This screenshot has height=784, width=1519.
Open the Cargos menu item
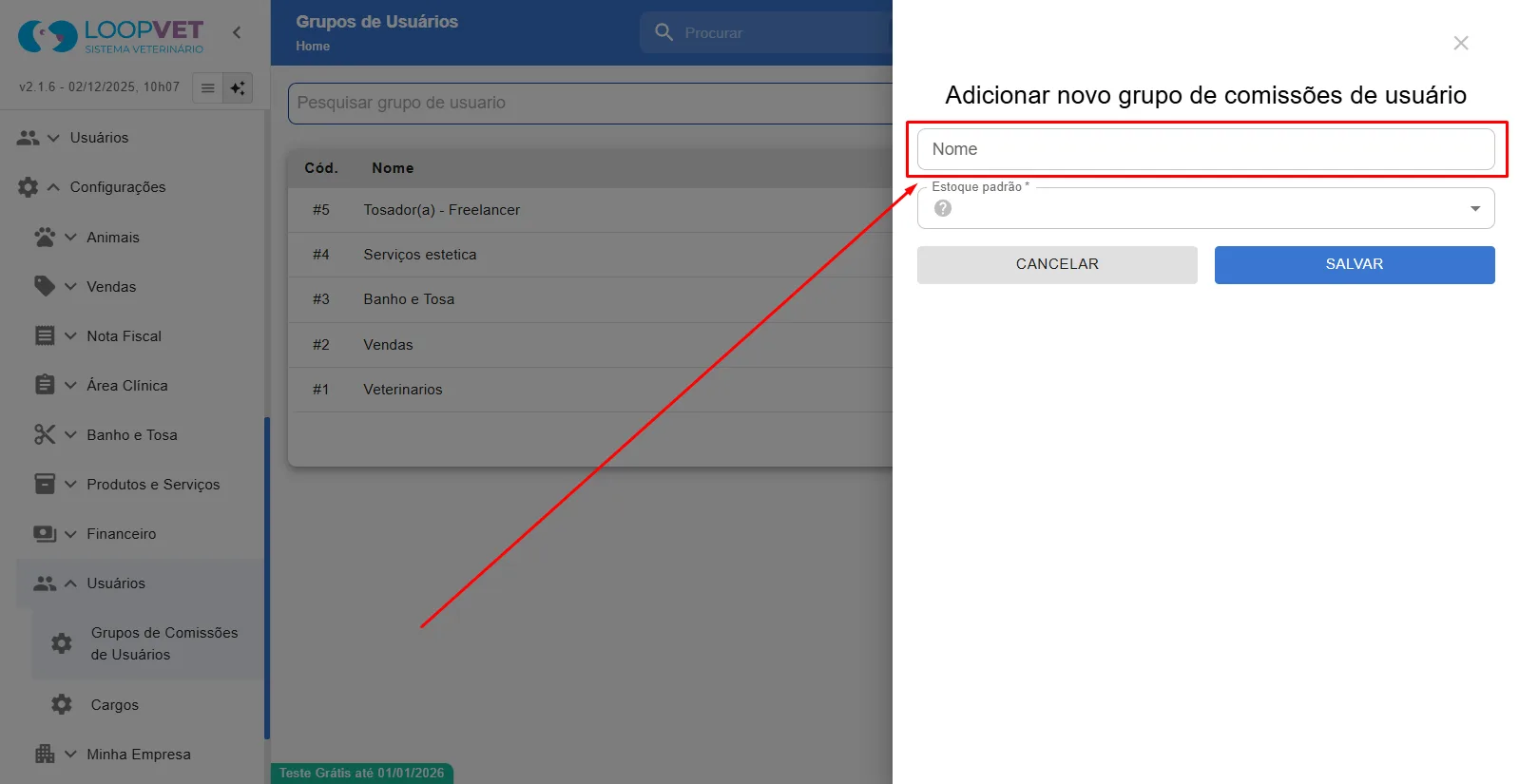114,704
